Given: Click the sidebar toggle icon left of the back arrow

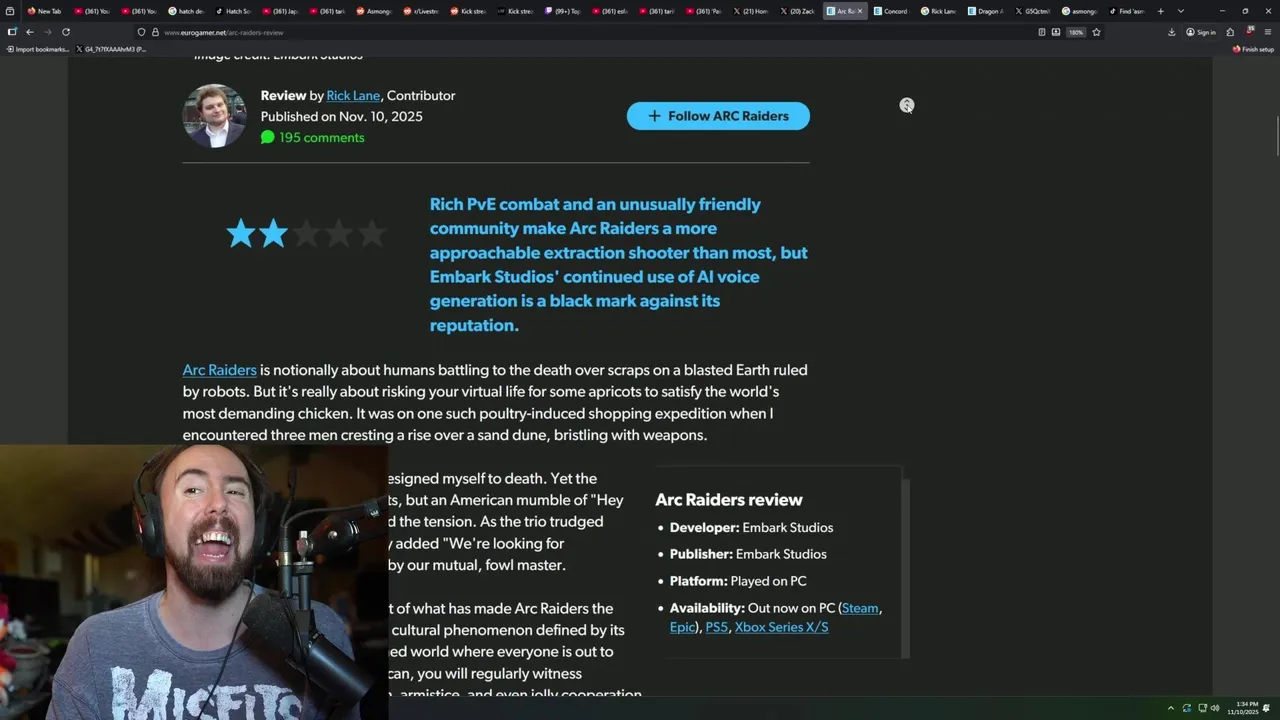Looking at the screenshot, I should point(12,32).
